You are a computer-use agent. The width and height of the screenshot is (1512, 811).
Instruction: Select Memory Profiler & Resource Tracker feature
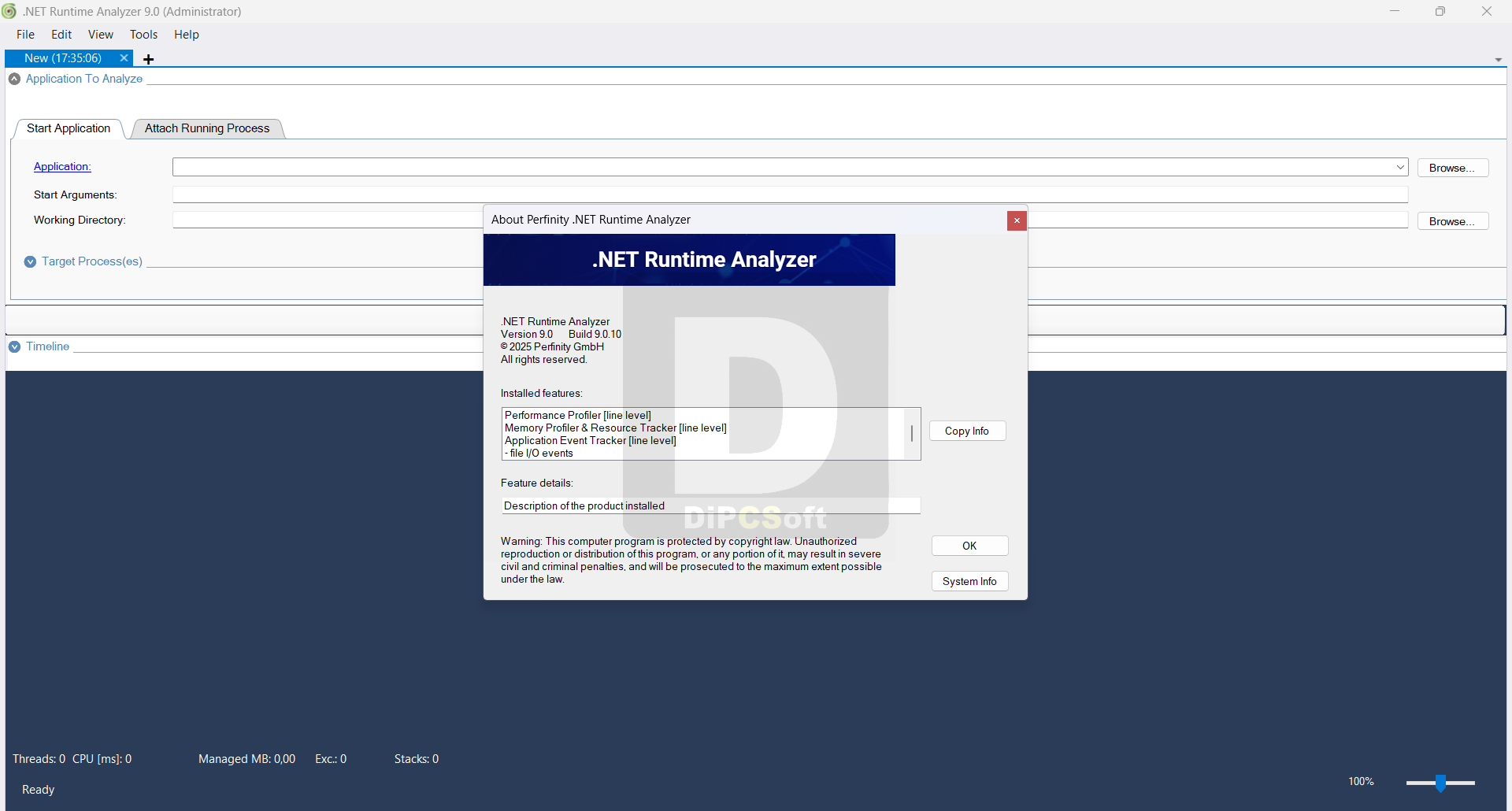pos(616,428)
